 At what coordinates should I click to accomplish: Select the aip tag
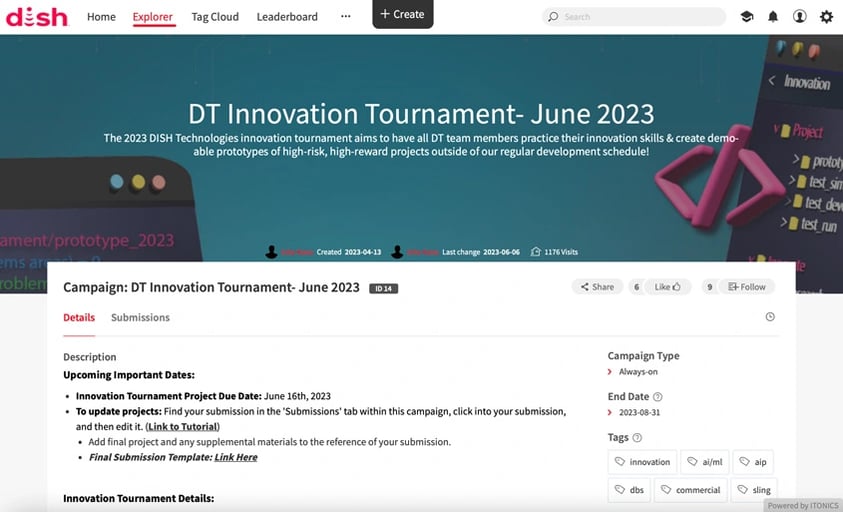point(753,462)
